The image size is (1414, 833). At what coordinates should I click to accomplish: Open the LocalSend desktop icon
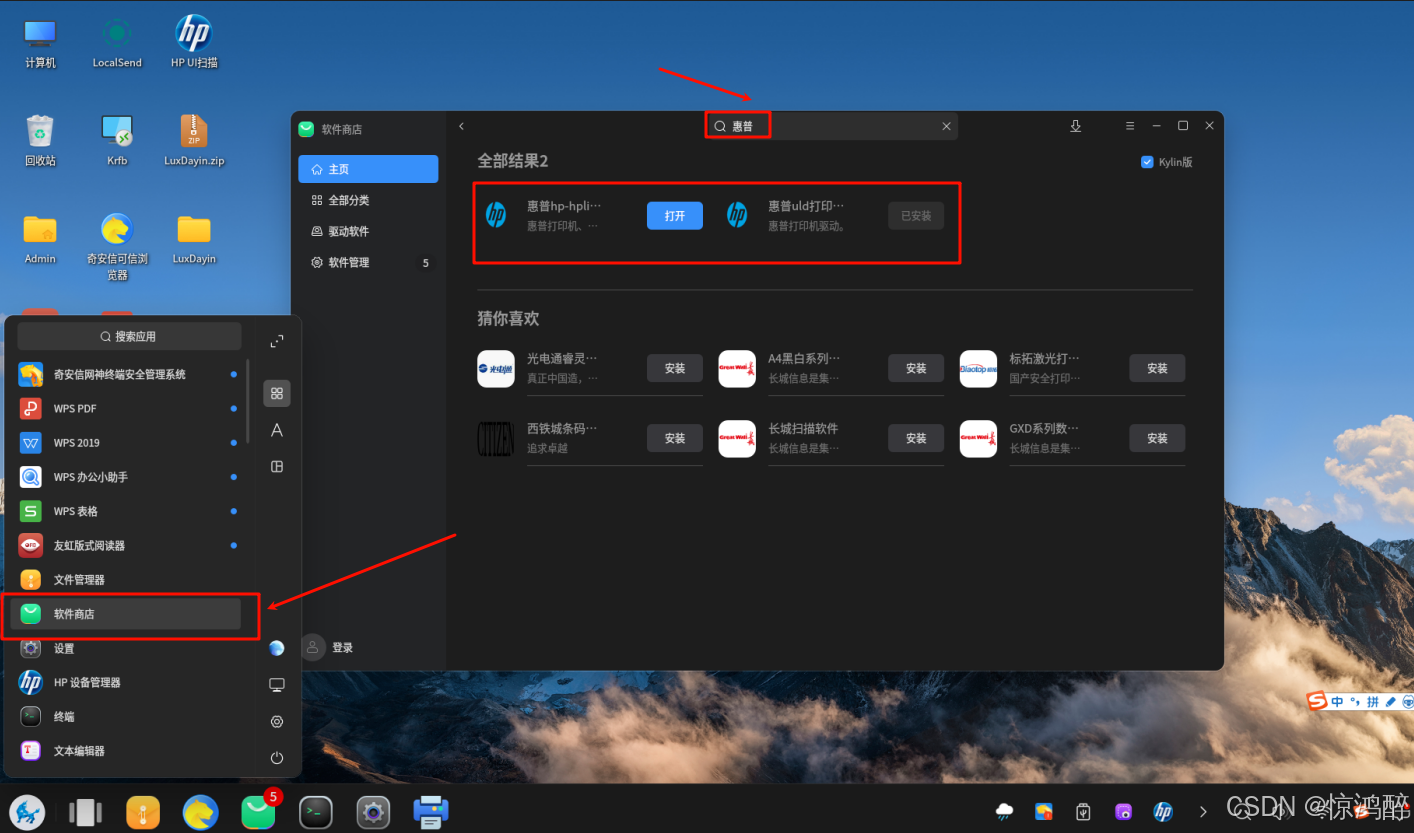pyautogui.click(x=117, y=42)
